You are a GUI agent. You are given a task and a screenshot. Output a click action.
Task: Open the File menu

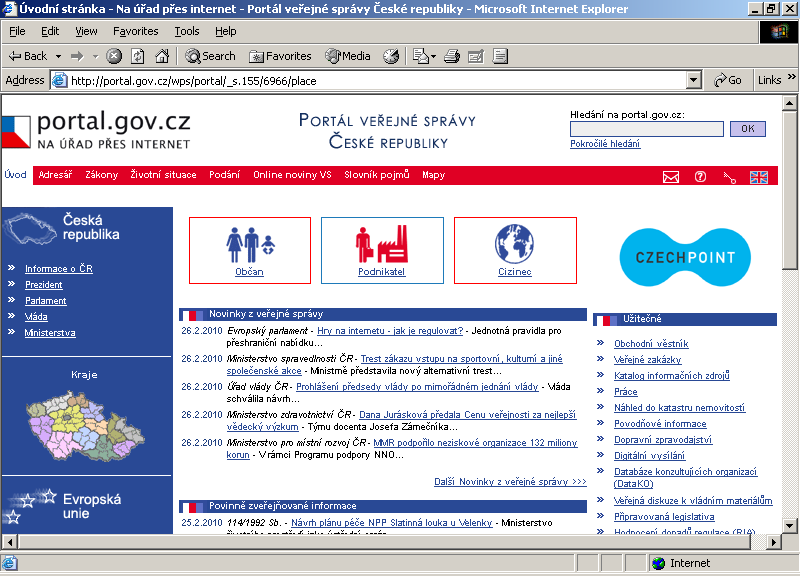pyautogui.click(x=17, y=31)
